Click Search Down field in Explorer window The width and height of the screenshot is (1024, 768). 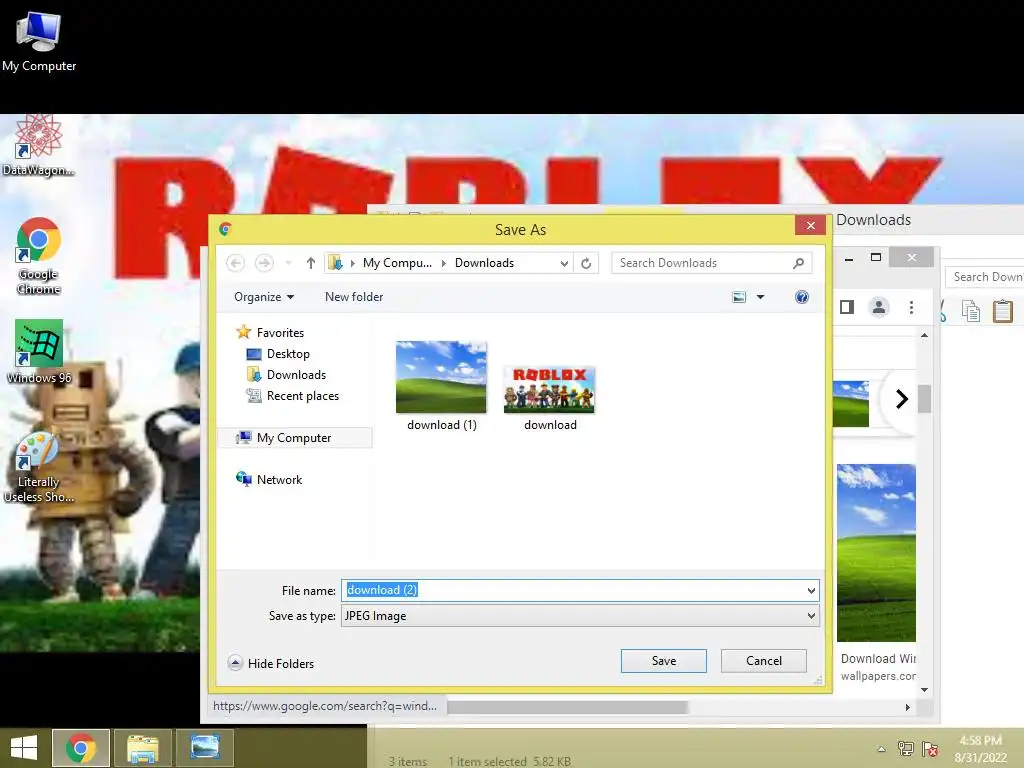(x=985, y=277)
